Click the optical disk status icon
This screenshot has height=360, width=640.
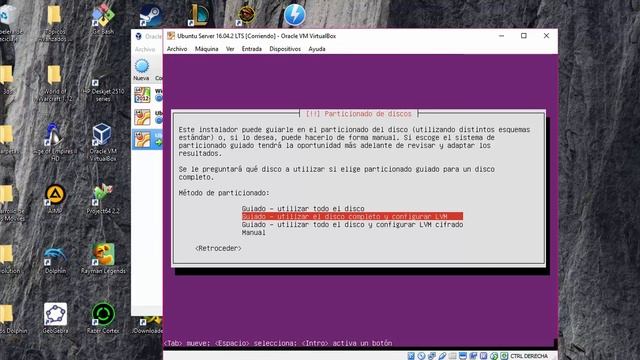(x=421, y=356)
